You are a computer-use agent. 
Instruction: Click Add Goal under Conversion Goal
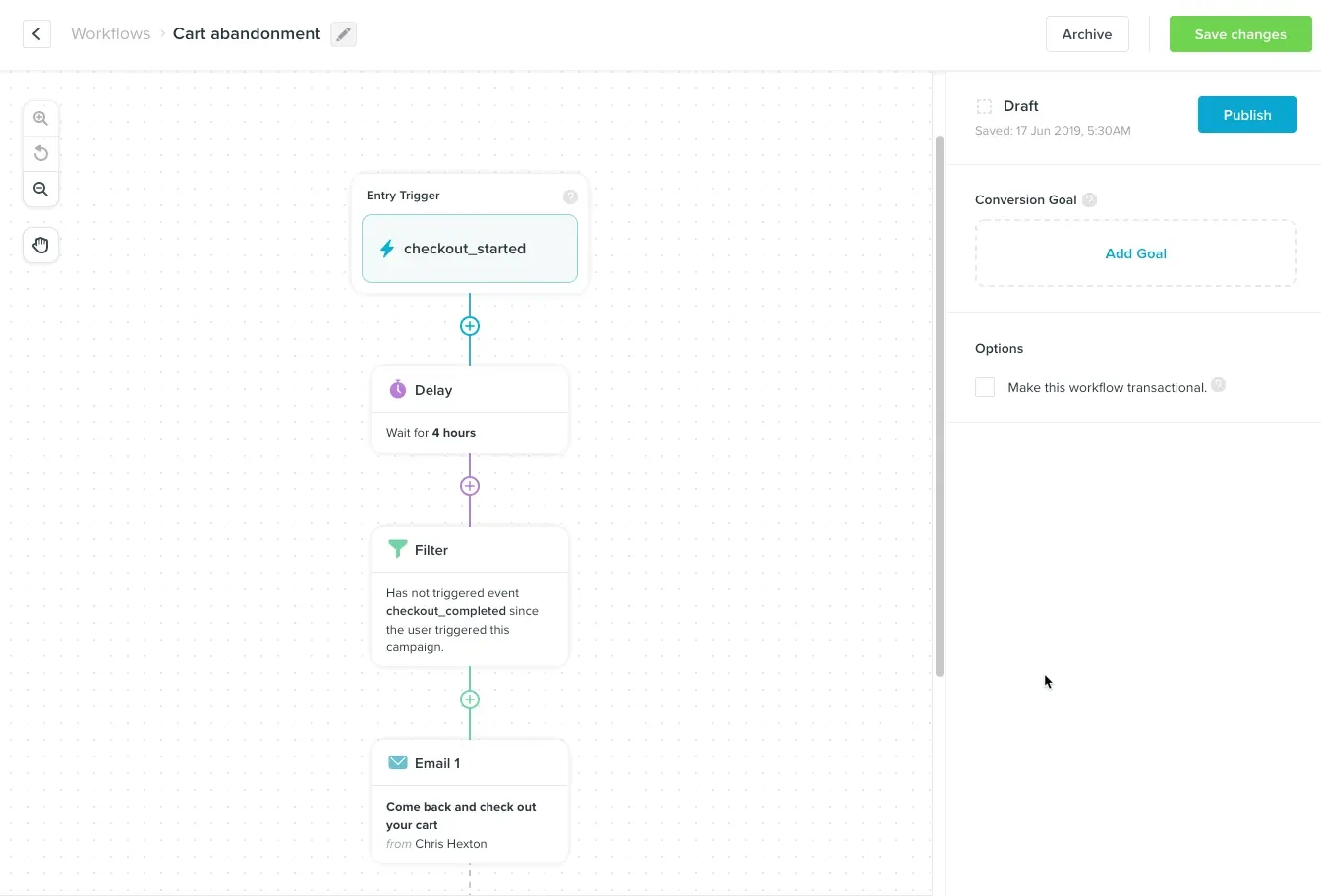coord(1135,252)
